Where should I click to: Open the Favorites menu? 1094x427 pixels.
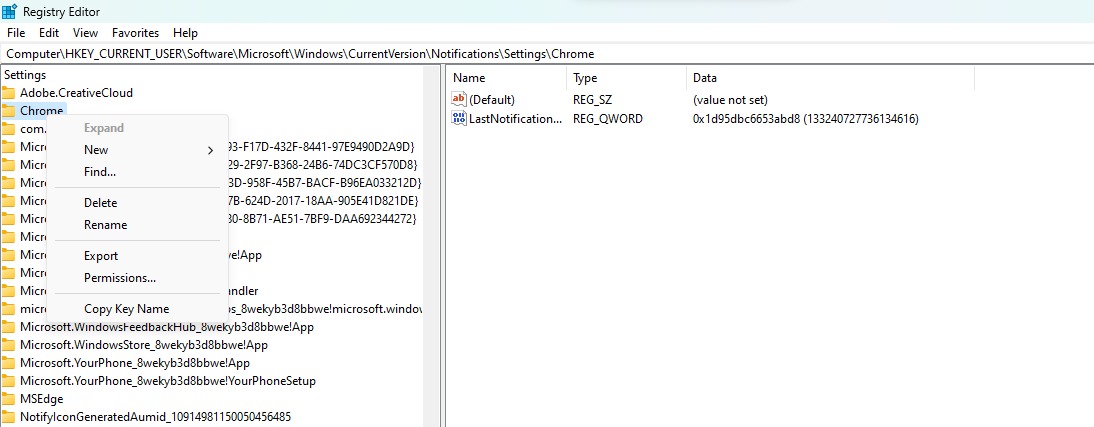click(135, 33)
